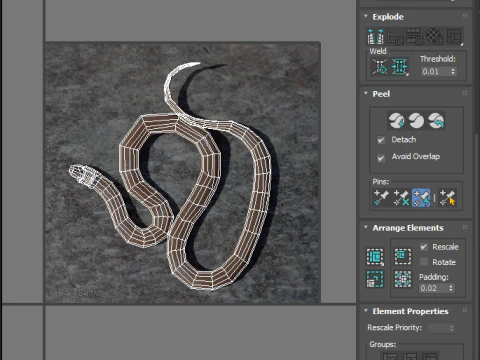The image size is (480, 360).
Task: Click the Flatten Custom icon in Explode
Action: tap(454, 36)
